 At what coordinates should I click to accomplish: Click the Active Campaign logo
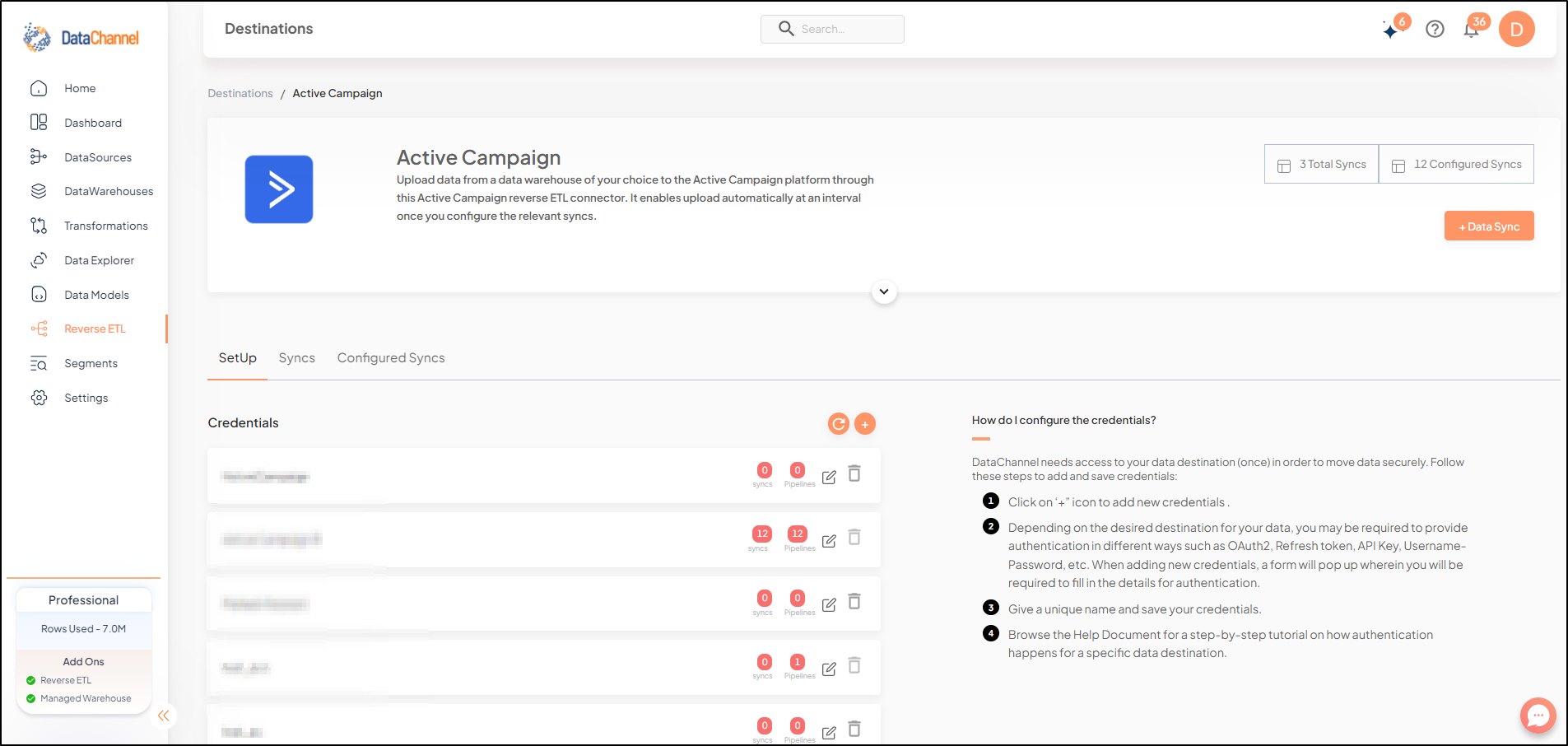279,189
